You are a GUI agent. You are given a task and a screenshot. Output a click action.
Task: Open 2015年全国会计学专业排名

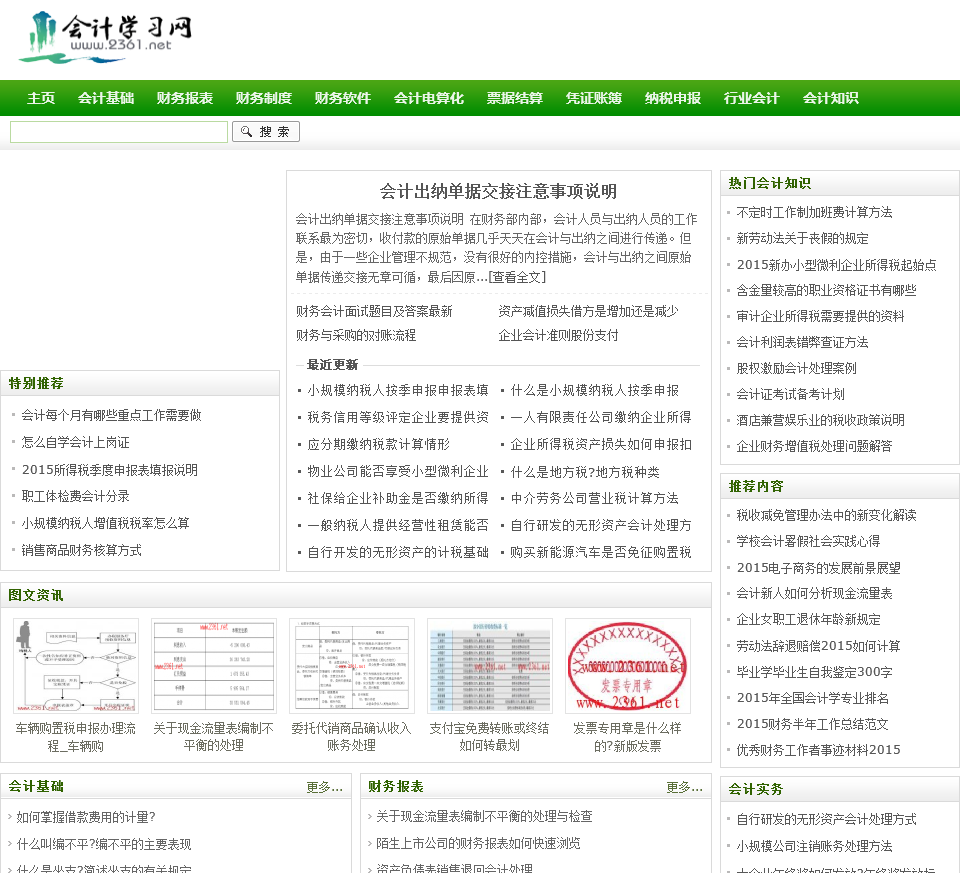pos(812,698)
